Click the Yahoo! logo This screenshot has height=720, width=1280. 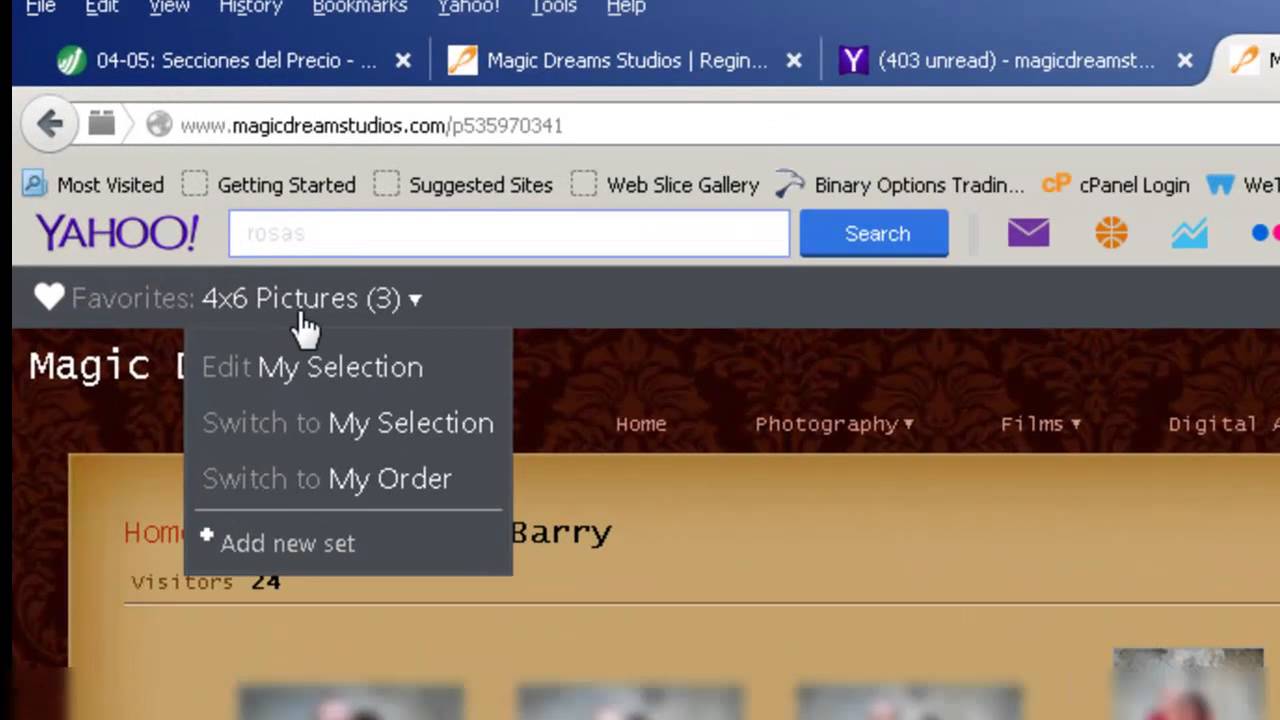coord(117,233)
